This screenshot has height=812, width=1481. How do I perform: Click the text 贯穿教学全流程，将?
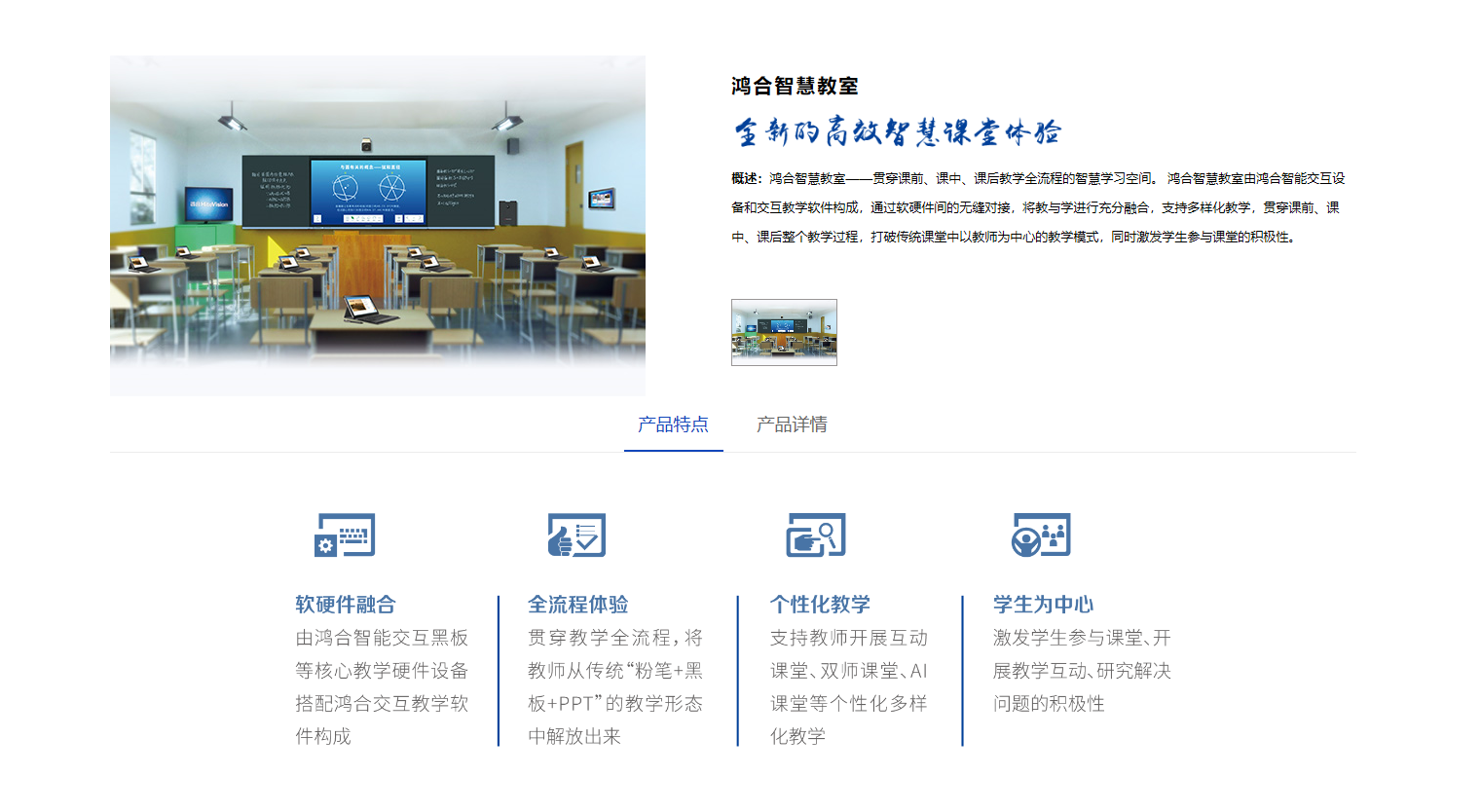[x=615, y=638]
